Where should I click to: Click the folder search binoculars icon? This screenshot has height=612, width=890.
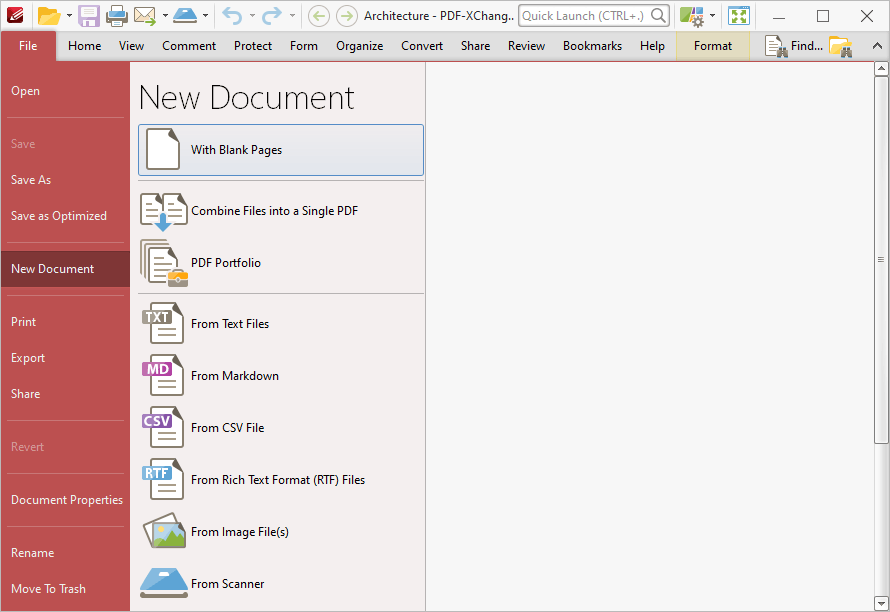coord(841,46)
